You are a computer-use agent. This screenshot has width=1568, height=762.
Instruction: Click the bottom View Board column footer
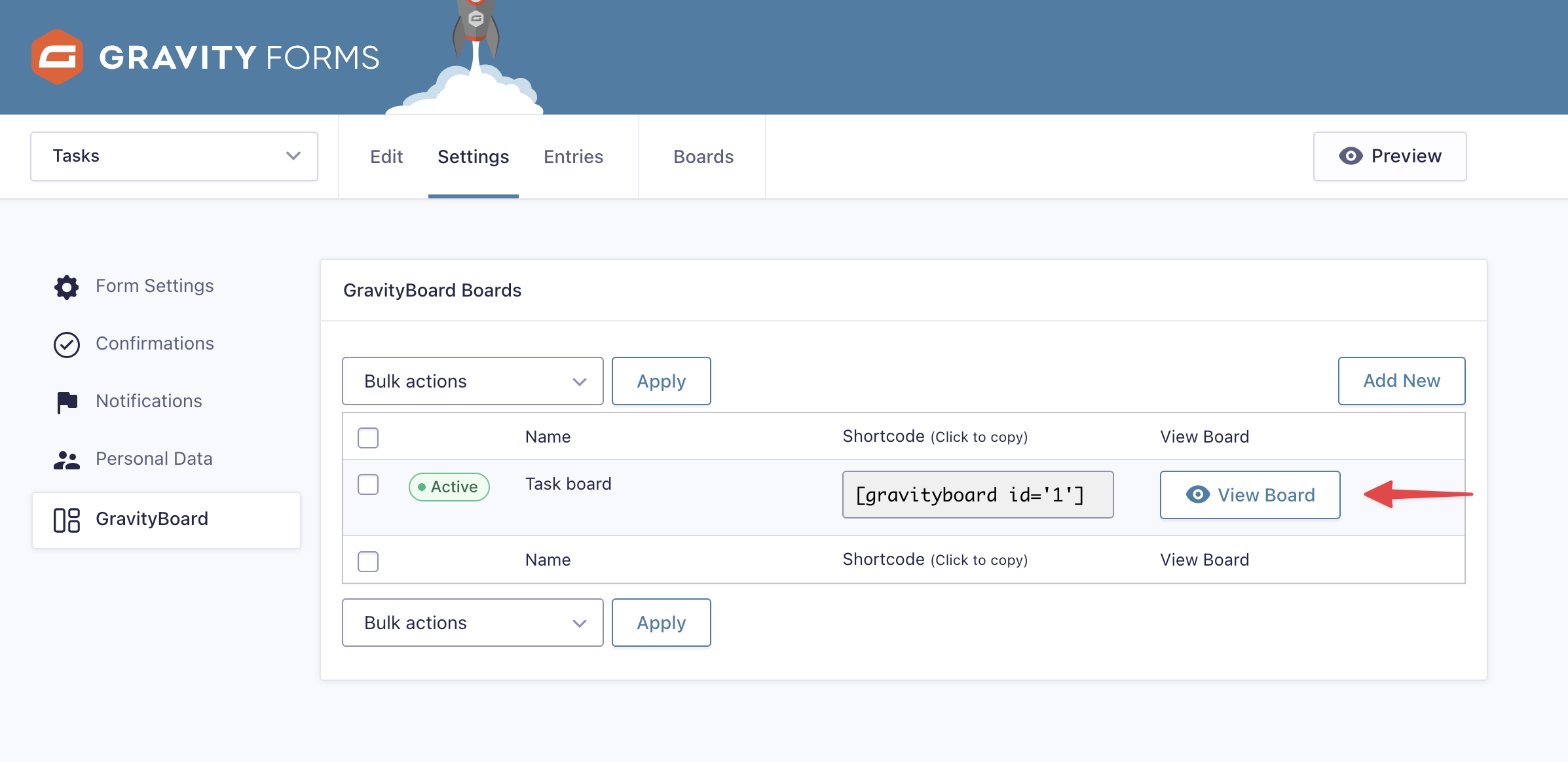point(1205,560)
